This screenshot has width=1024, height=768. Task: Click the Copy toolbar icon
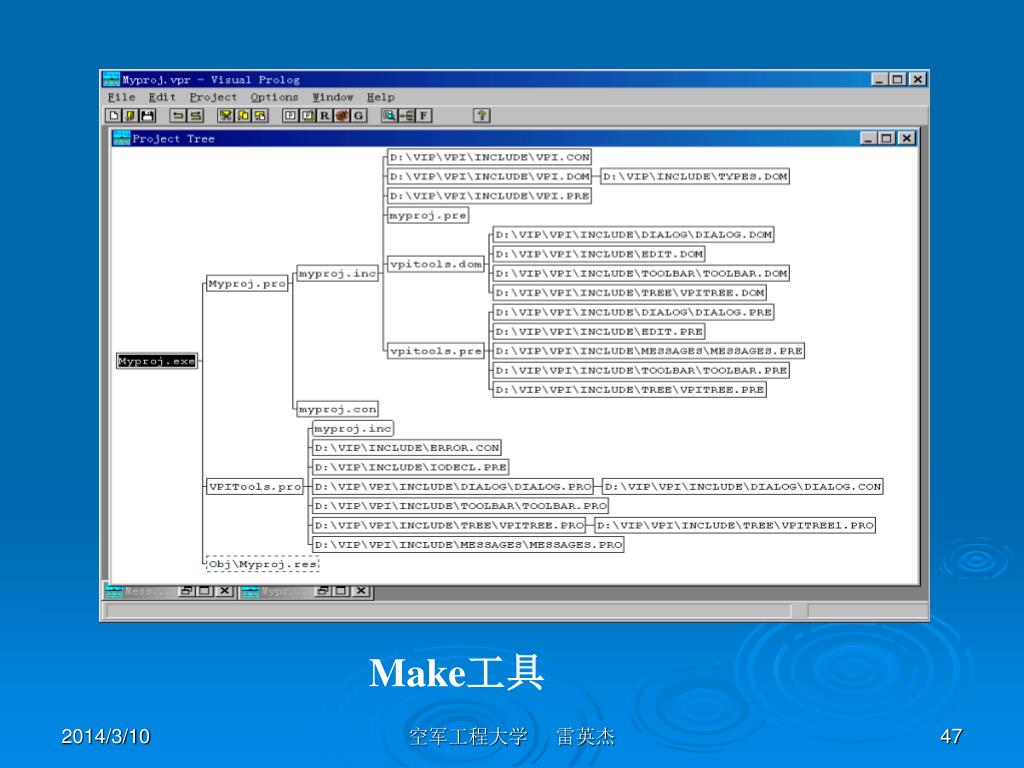click(243, 116)
